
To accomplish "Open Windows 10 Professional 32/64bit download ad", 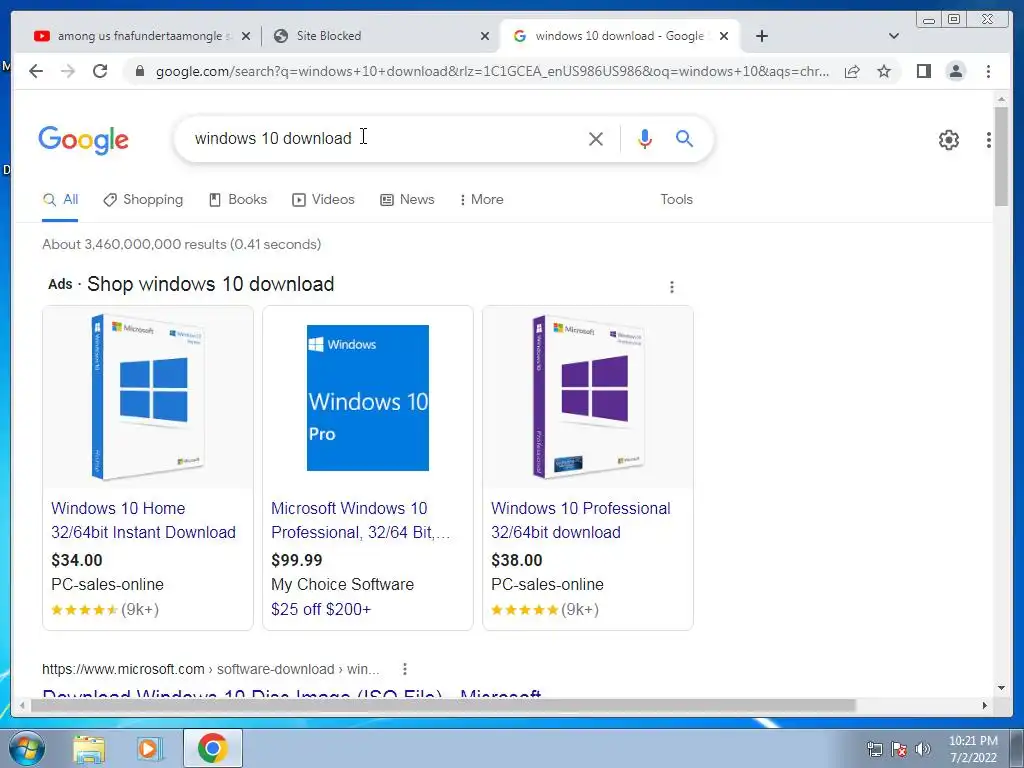I will point(581,520).
